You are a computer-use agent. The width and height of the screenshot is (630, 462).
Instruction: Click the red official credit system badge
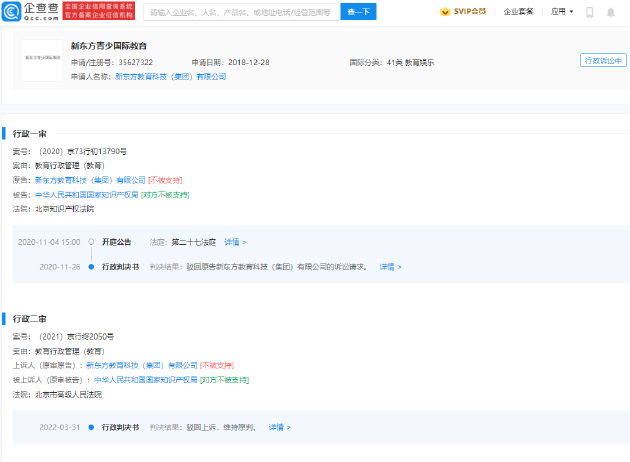99,11
